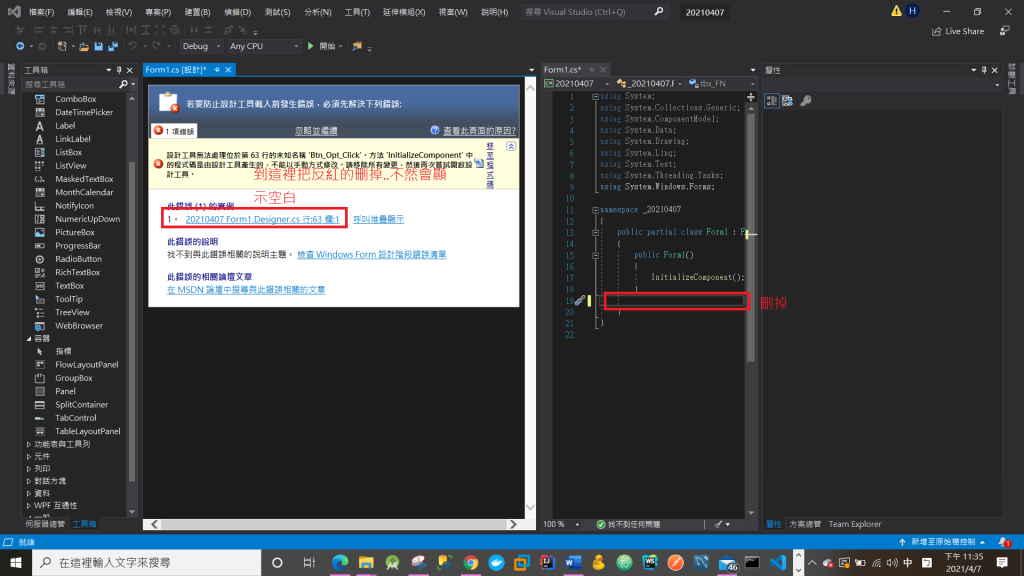The height and width of the screenshot is (576, 1024).
Task: Open the 檔案(F) menu
Action: tap(41, 12)
